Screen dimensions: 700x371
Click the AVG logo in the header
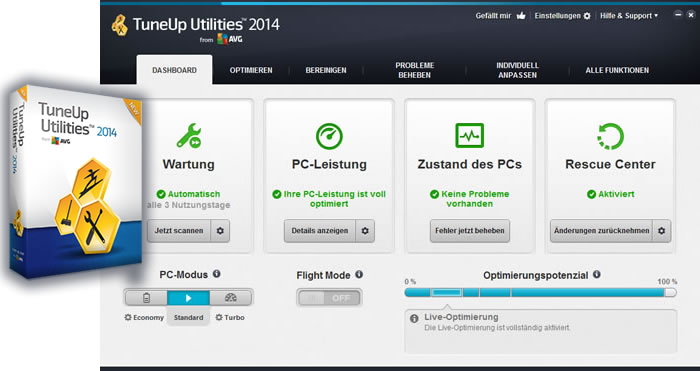(230, 39)
